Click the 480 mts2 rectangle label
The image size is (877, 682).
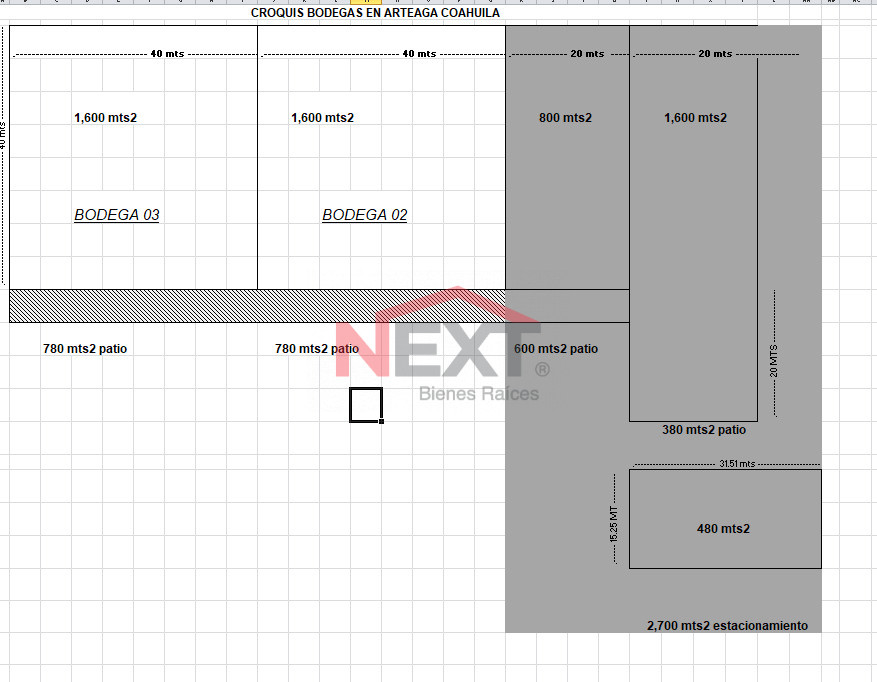[x=723, y=529]
